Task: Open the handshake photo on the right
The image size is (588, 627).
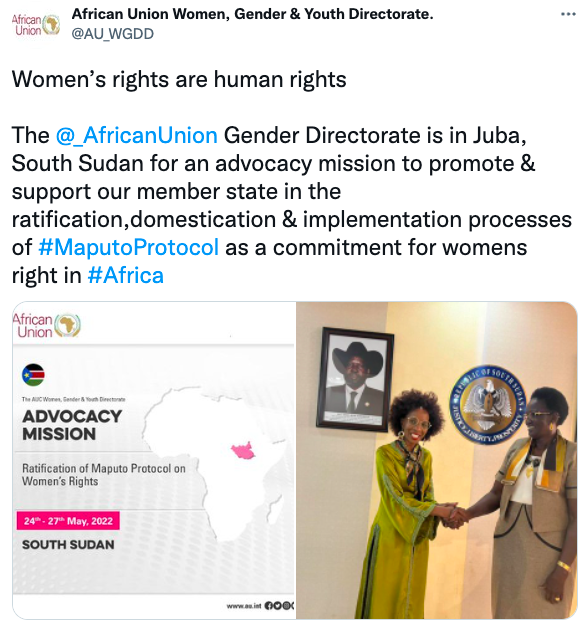Action: [436, 460]
